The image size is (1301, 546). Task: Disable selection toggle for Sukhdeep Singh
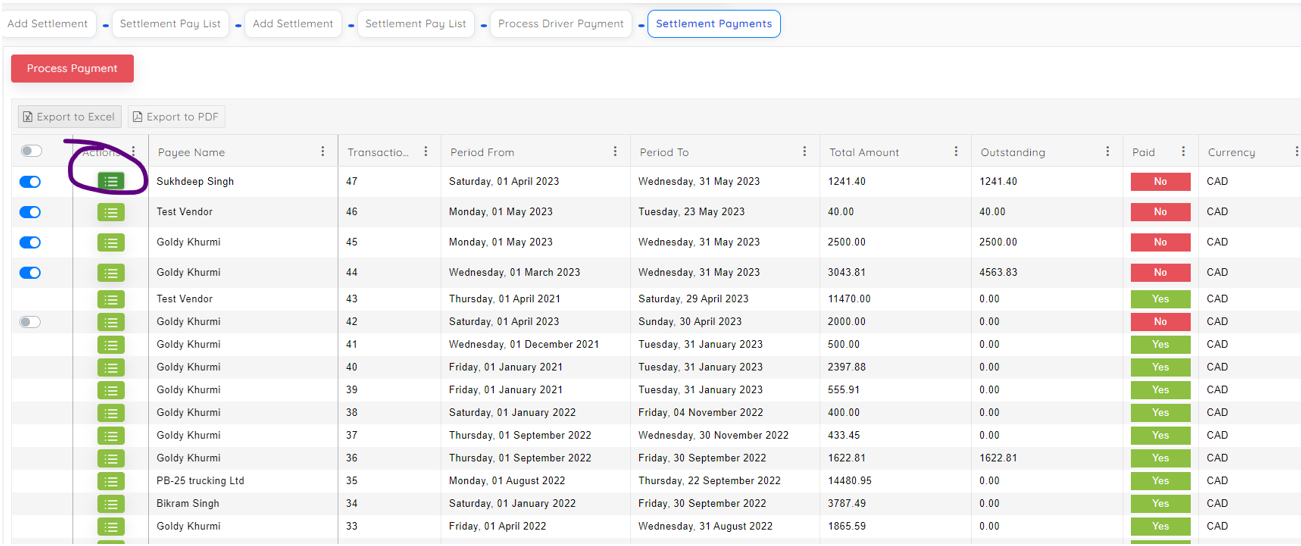31,182
